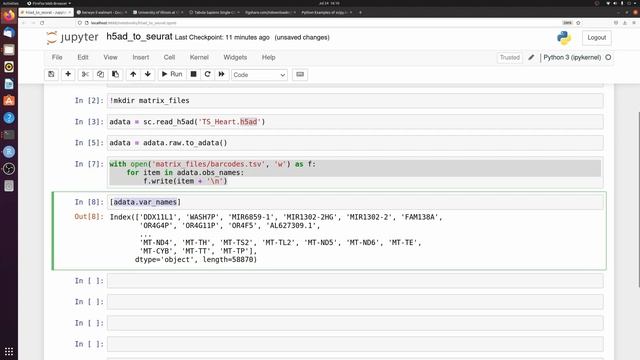
Task: Click the output text length=58870
Action: pos(229,260)
